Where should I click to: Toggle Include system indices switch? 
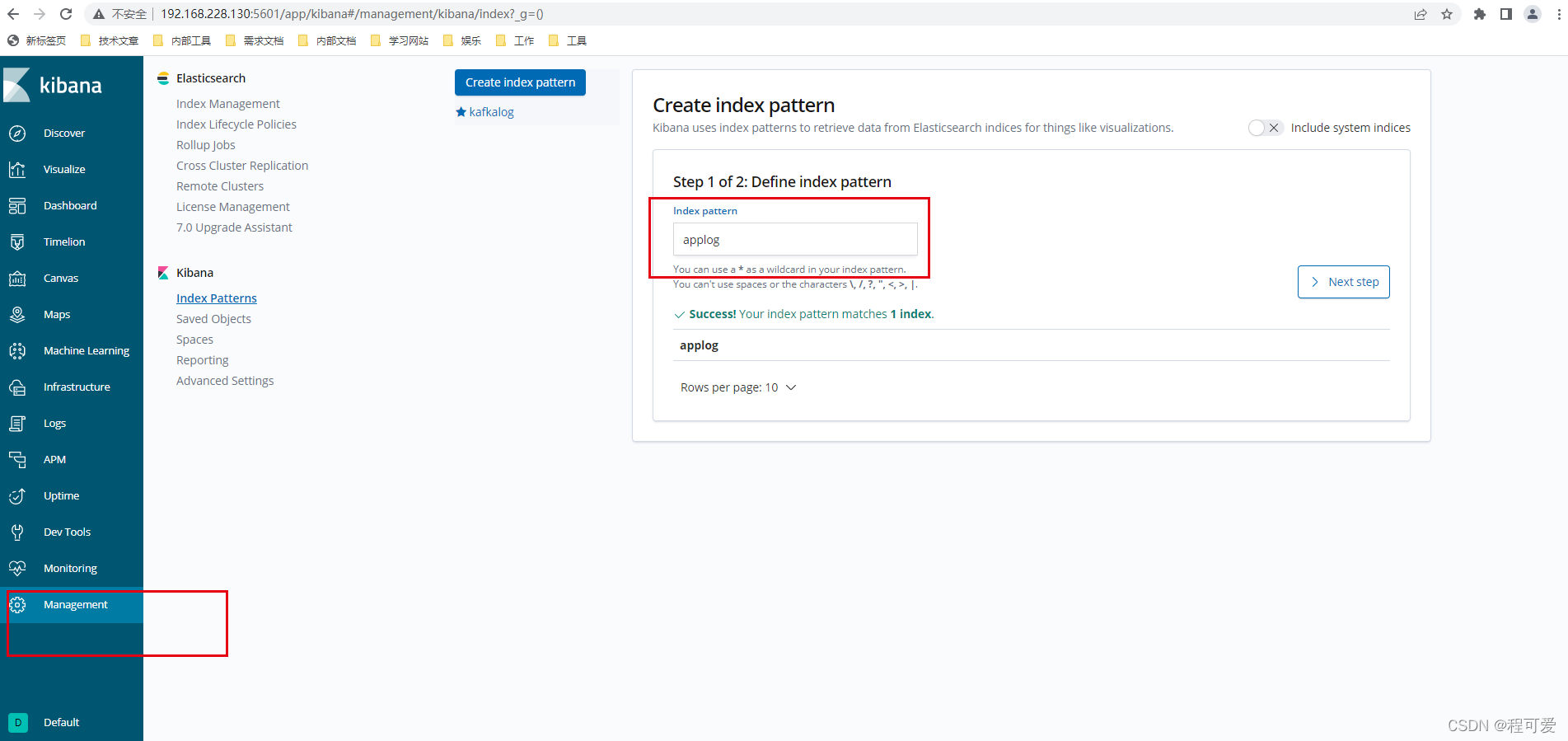point(1265,128)
